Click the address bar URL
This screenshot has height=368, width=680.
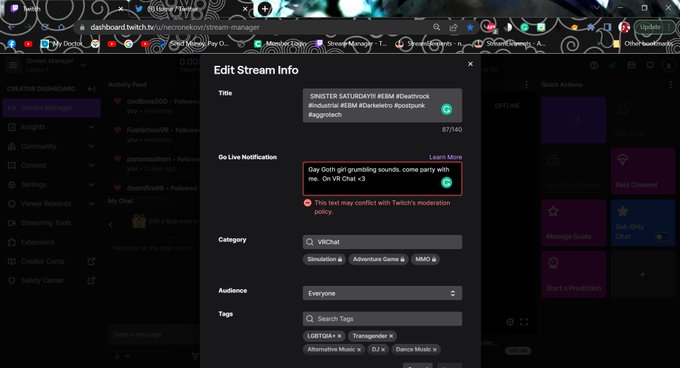tap(175, 27)
